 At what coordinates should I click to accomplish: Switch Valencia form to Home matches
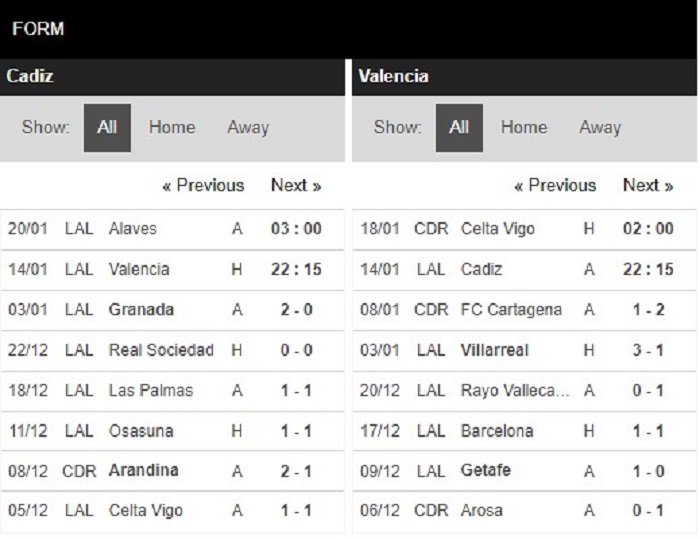pos(524,127)
